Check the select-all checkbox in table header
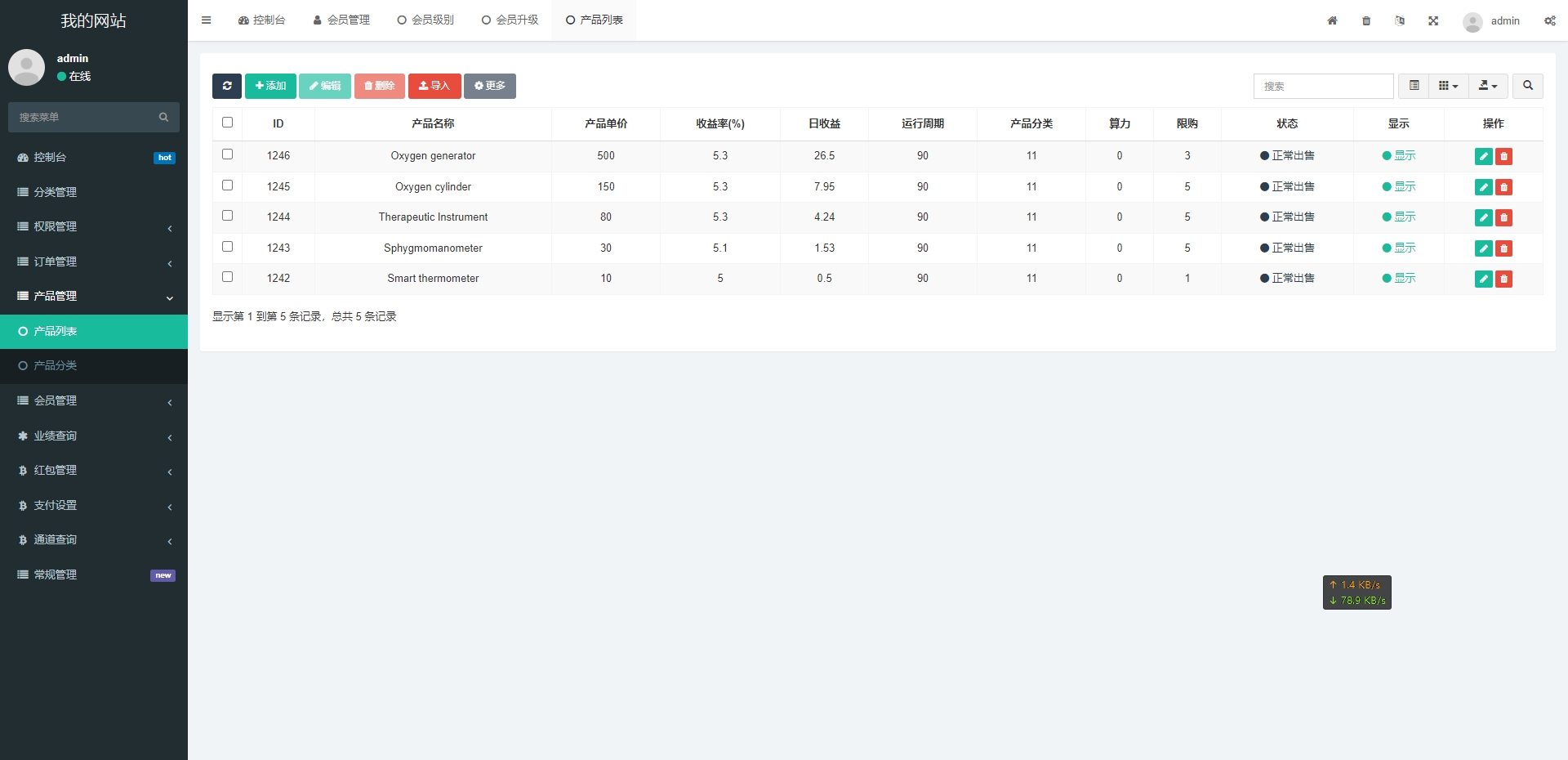Screen dimensions: 1568x760 pos(228,123)
